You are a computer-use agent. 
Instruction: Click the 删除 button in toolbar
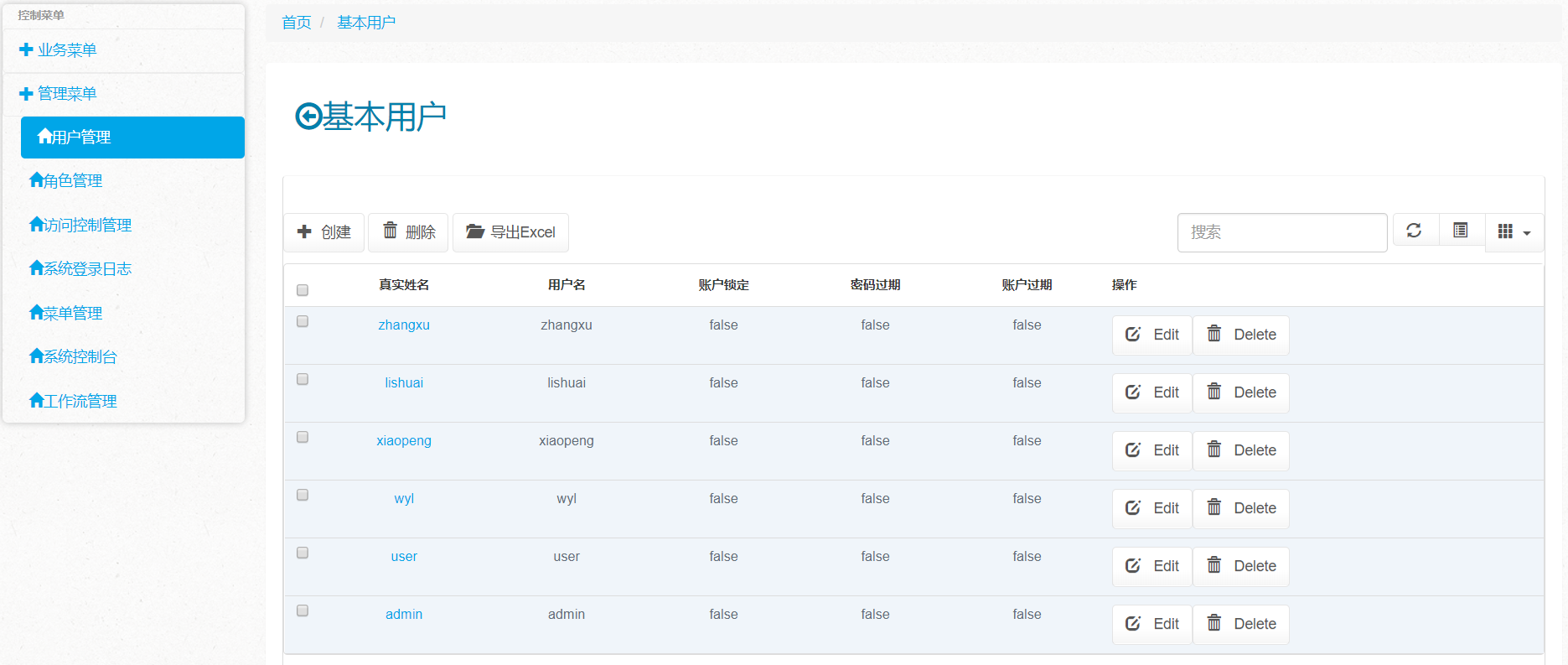[409, 232]
